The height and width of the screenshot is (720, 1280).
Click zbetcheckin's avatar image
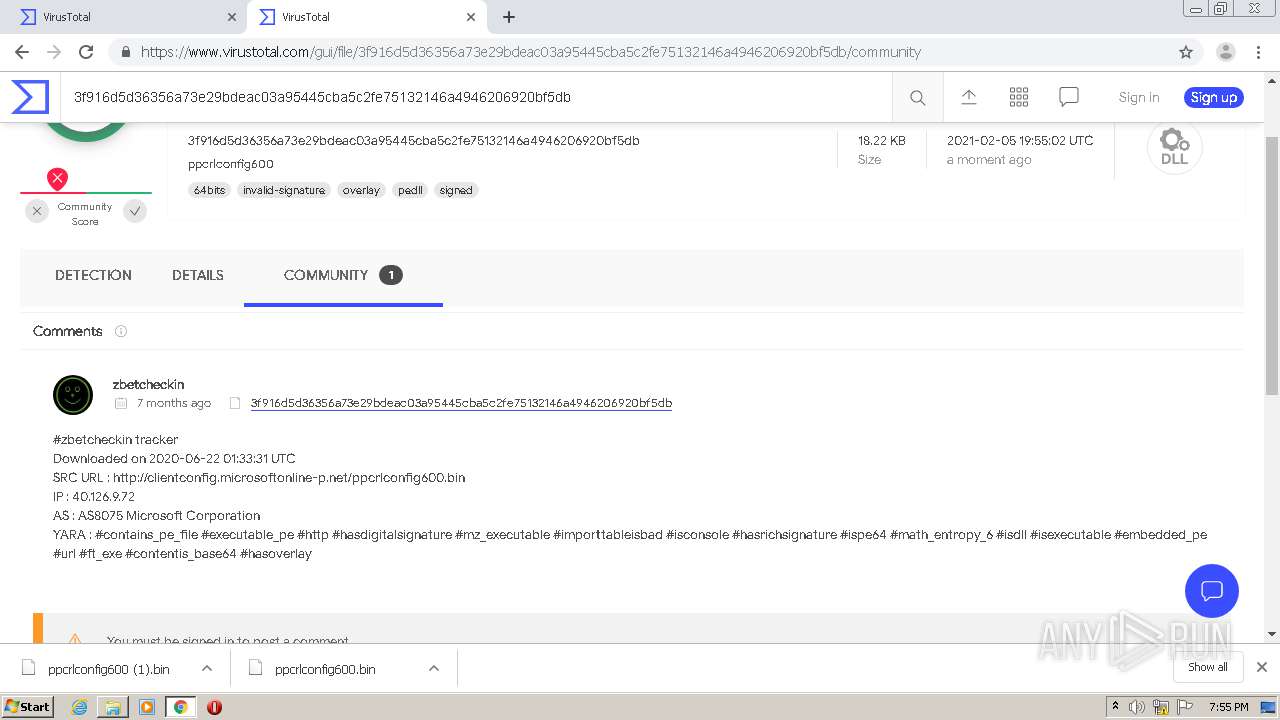pos(73,395)
